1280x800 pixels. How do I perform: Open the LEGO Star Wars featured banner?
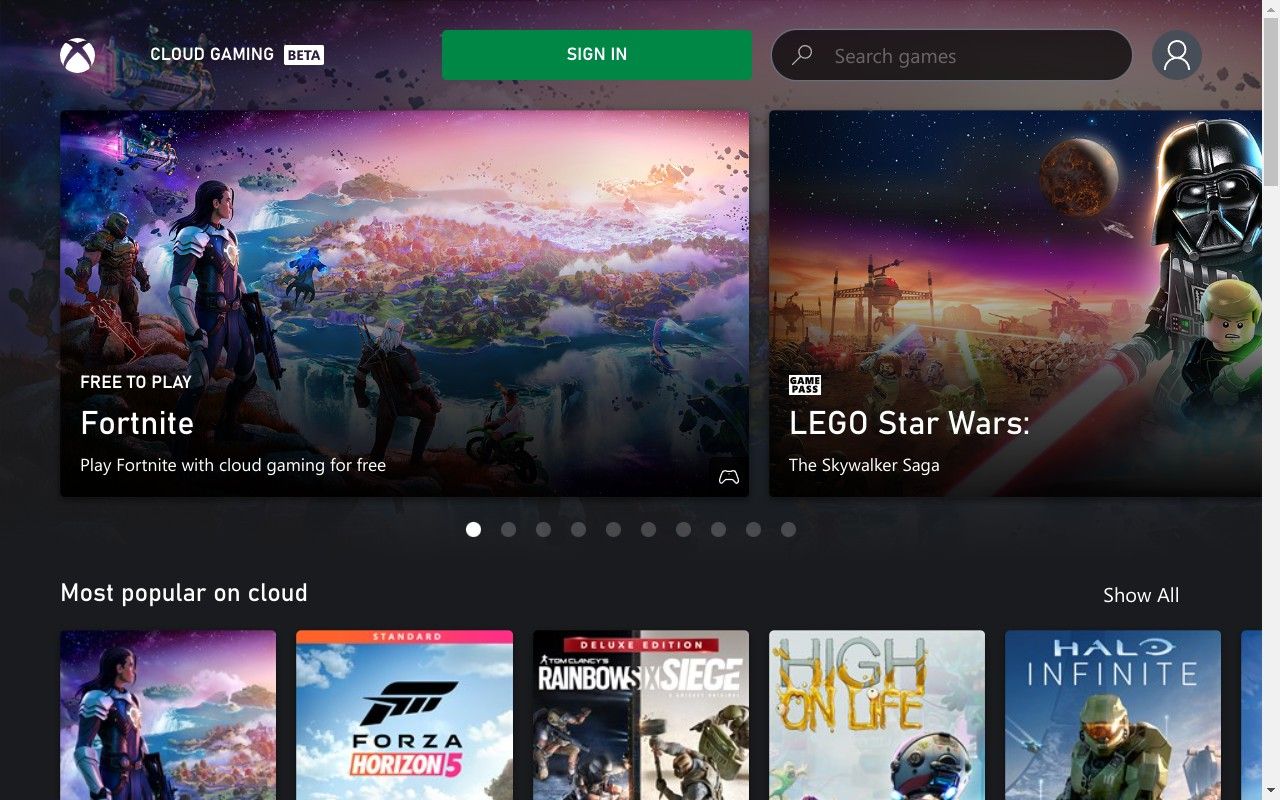point(1016,303)
